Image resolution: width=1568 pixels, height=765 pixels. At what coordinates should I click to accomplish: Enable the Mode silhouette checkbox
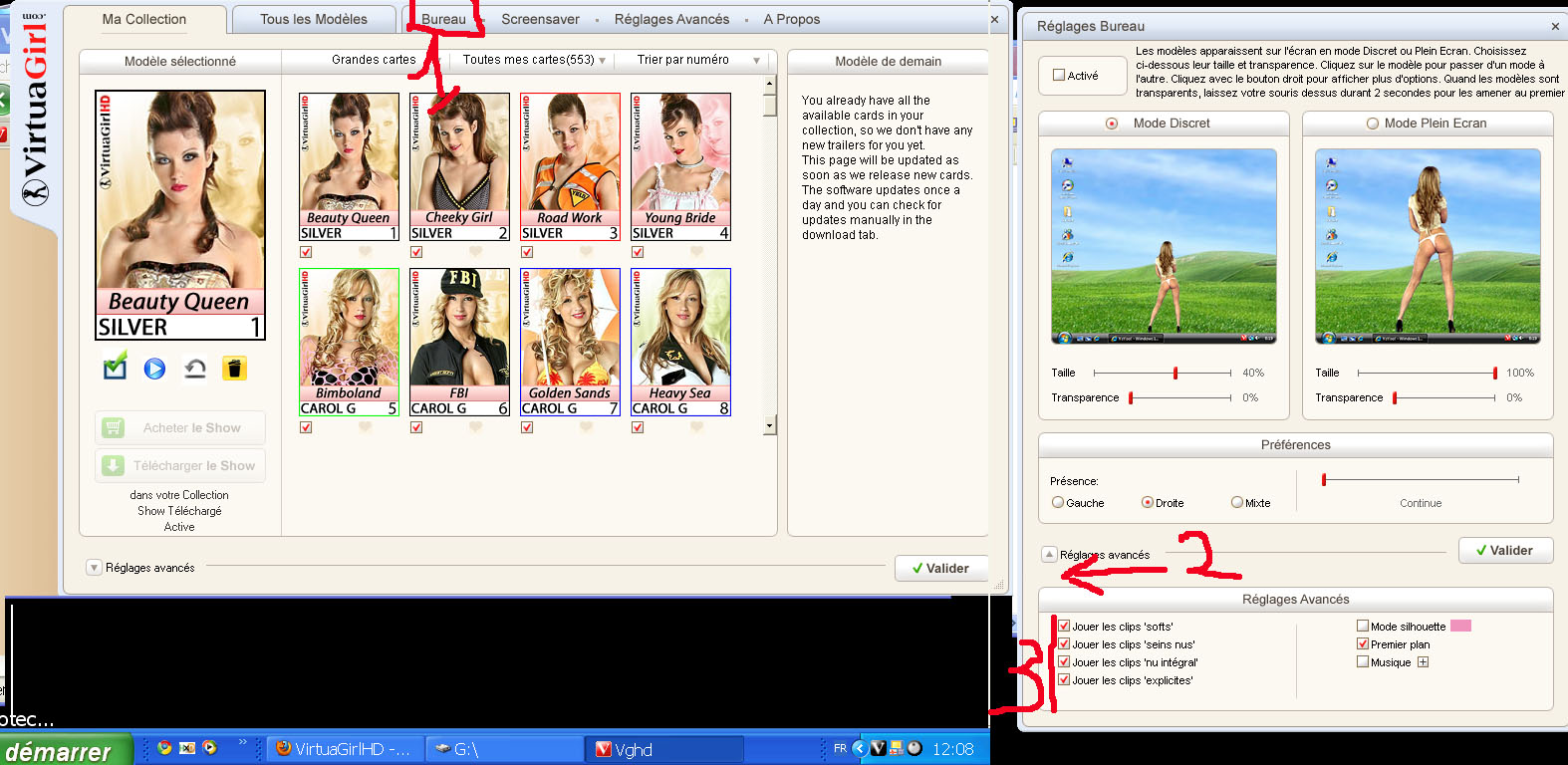[x=1363, y=627]
